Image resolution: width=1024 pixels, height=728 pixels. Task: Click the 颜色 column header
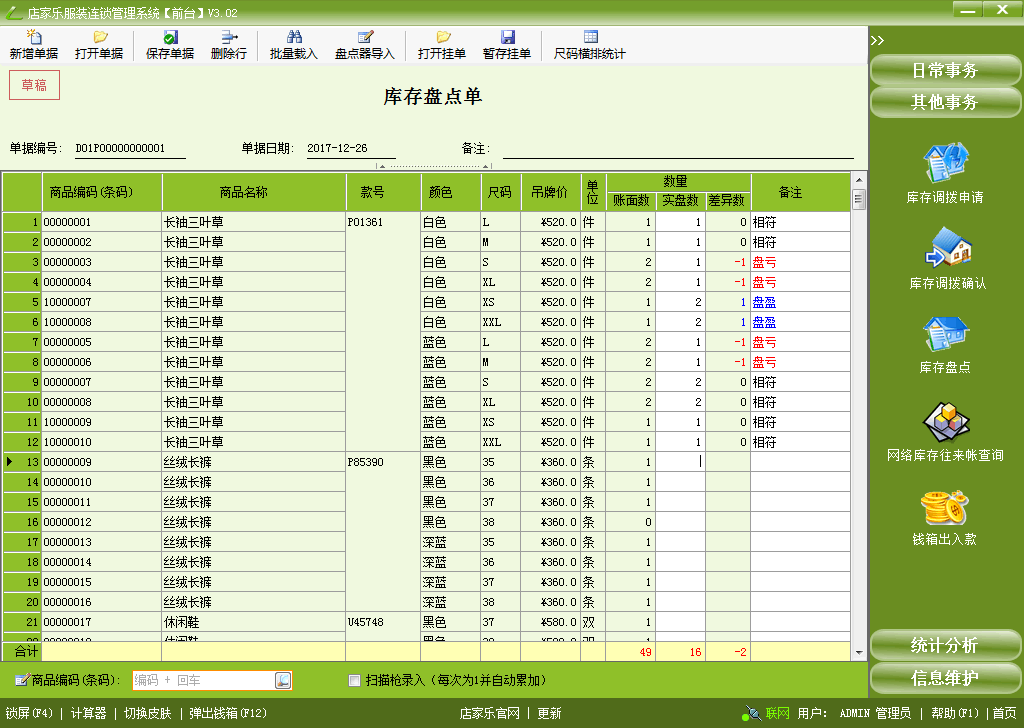pos(450,192)
